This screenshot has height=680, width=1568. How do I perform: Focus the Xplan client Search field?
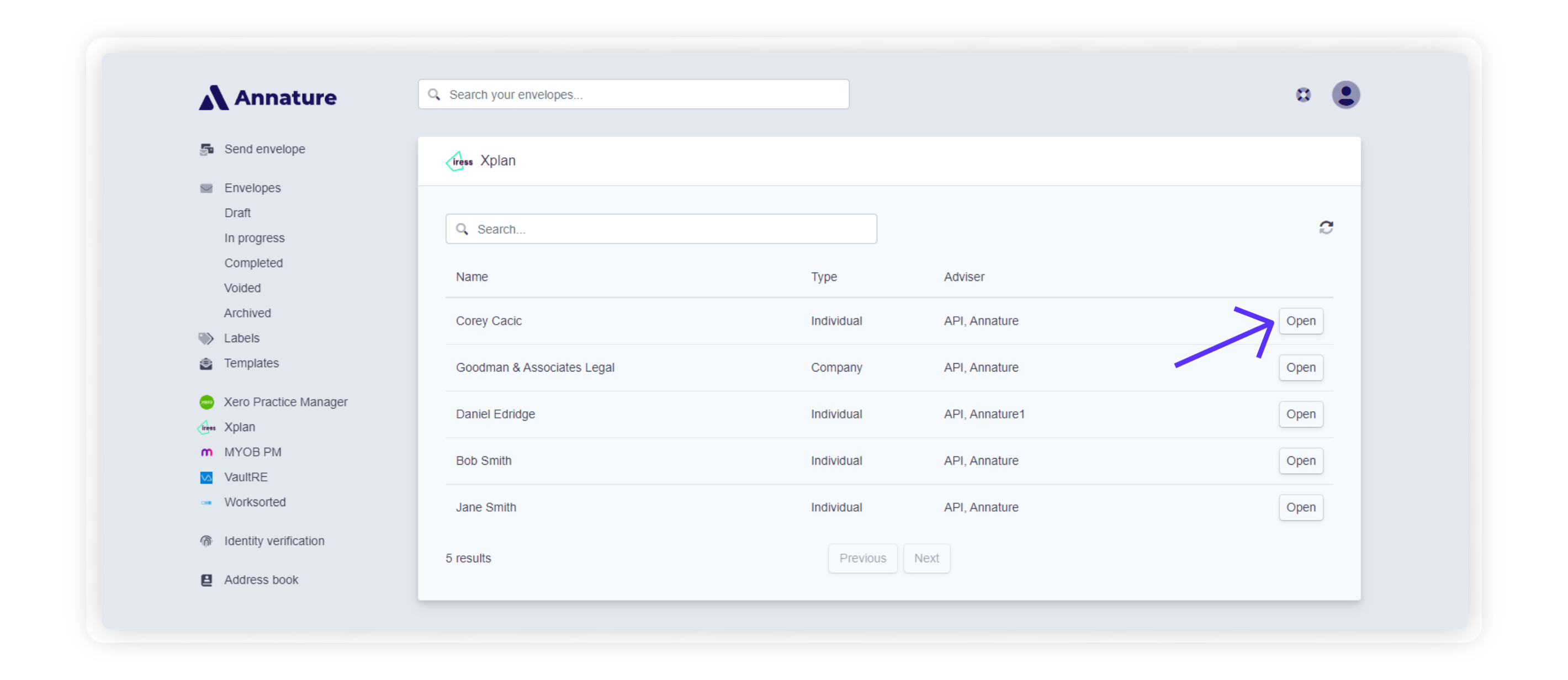pyautogui.click(x=661, y=229)
